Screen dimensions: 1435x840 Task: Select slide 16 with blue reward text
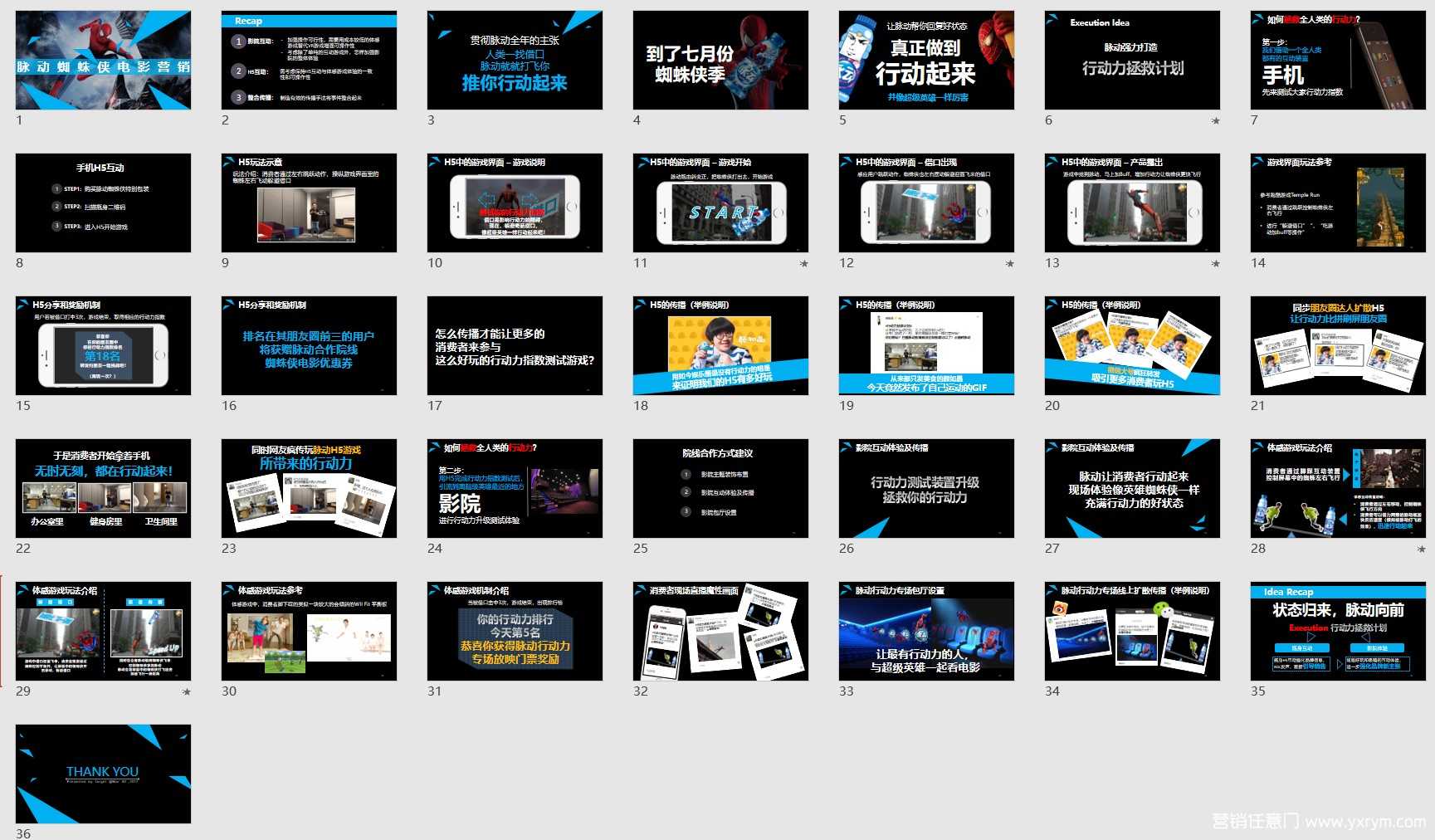(x=309, y=345)
